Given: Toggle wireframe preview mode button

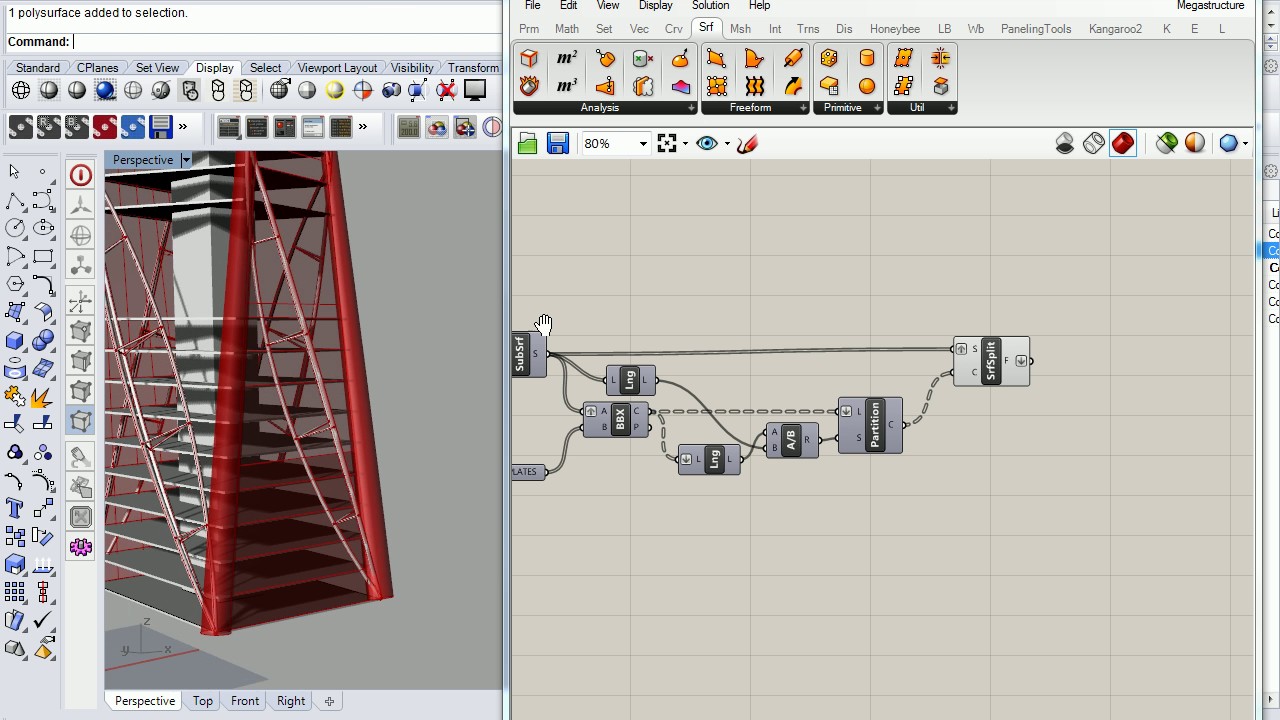Looking at the screenshot, I should tap(1094, 144).
